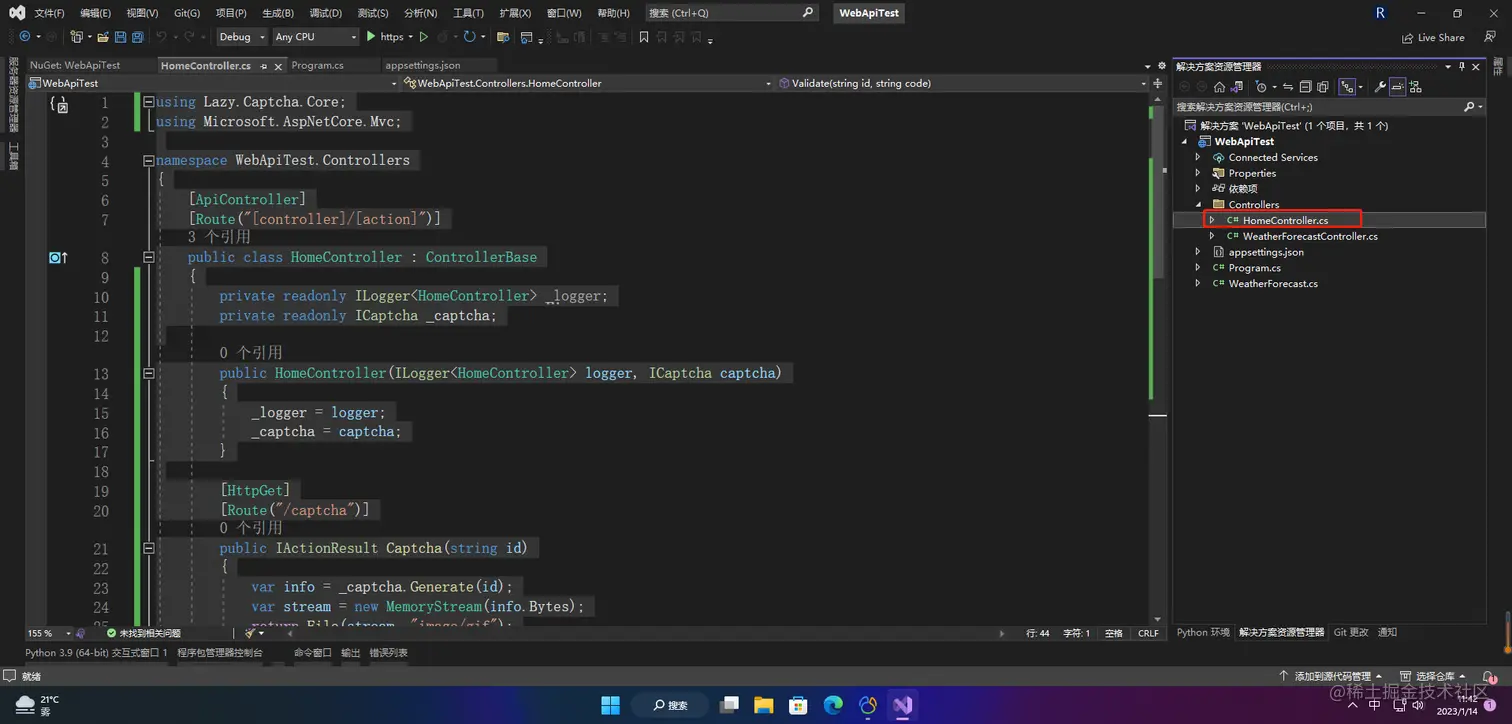This screenshot has width=1512, height=724.
Task: Open Visual Studio from the Windows taskbar
Action: pyautogui.click(x=903, y=705)
